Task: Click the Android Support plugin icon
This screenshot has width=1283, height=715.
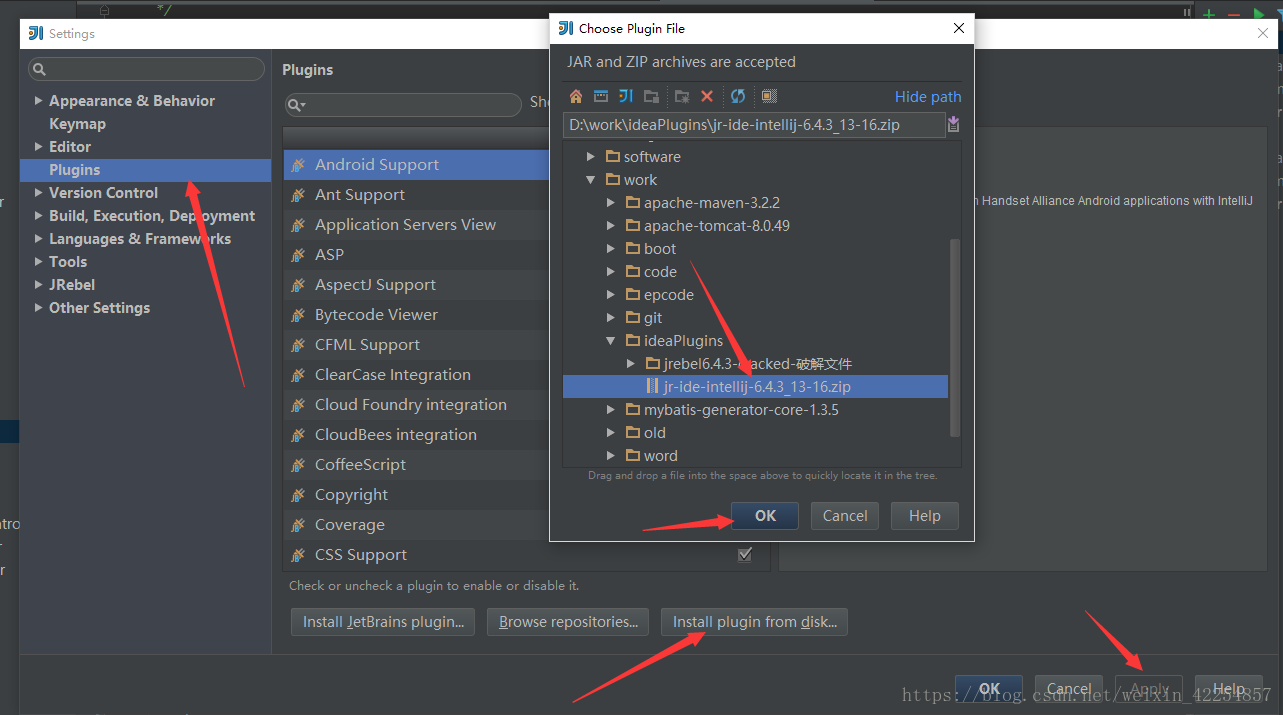Action: (x=298, y=165)
